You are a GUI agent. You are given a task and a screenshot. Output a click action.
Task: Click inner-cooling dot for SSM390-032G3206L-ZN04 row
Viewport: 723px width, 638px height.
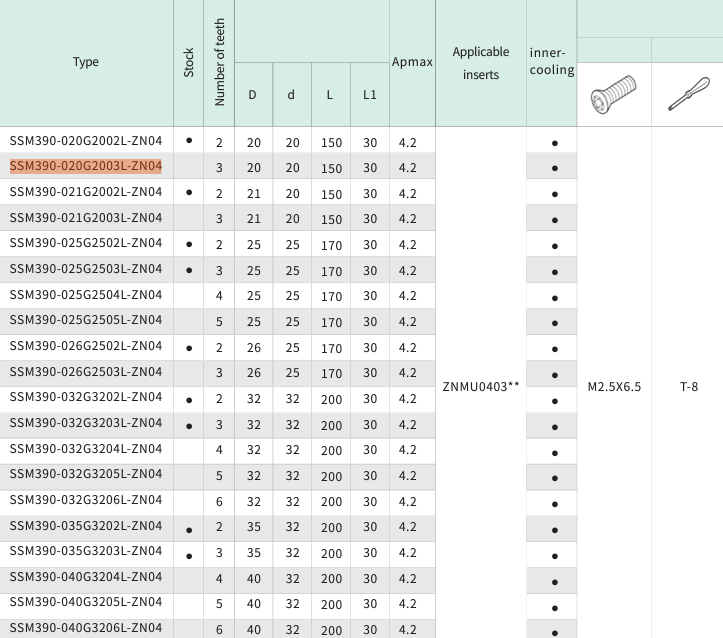pyautogui.click(x=555, y=503)
